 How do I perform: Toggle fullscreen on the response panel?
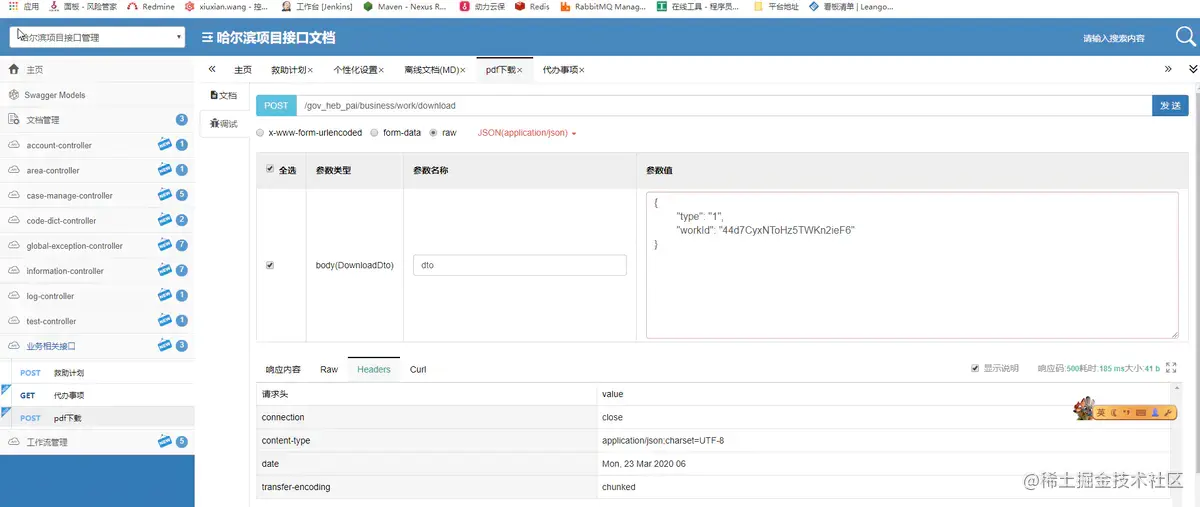click(x=1171, y=368)
